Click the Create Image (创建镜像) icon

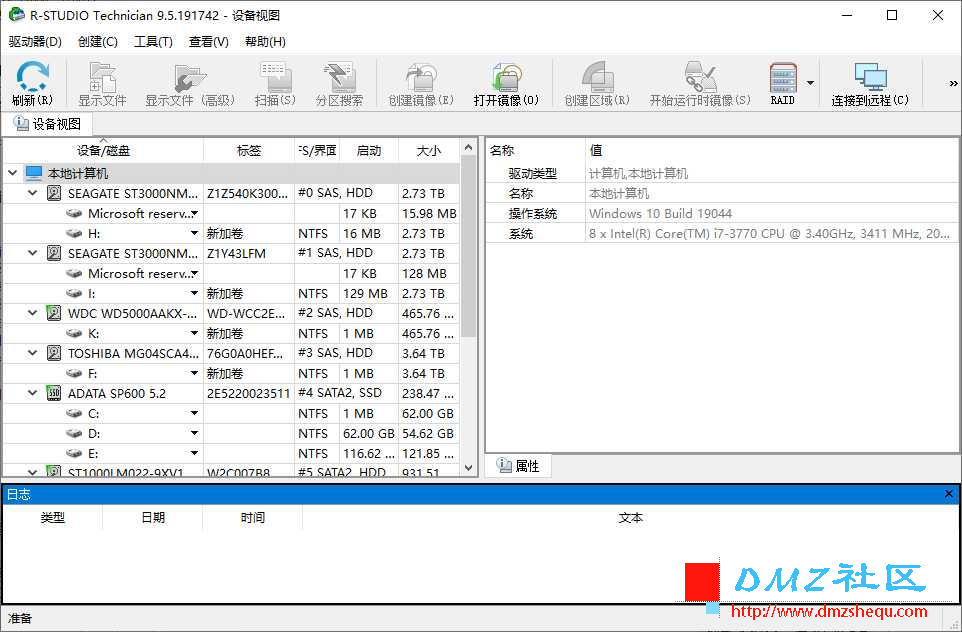(x=421, y=83)
